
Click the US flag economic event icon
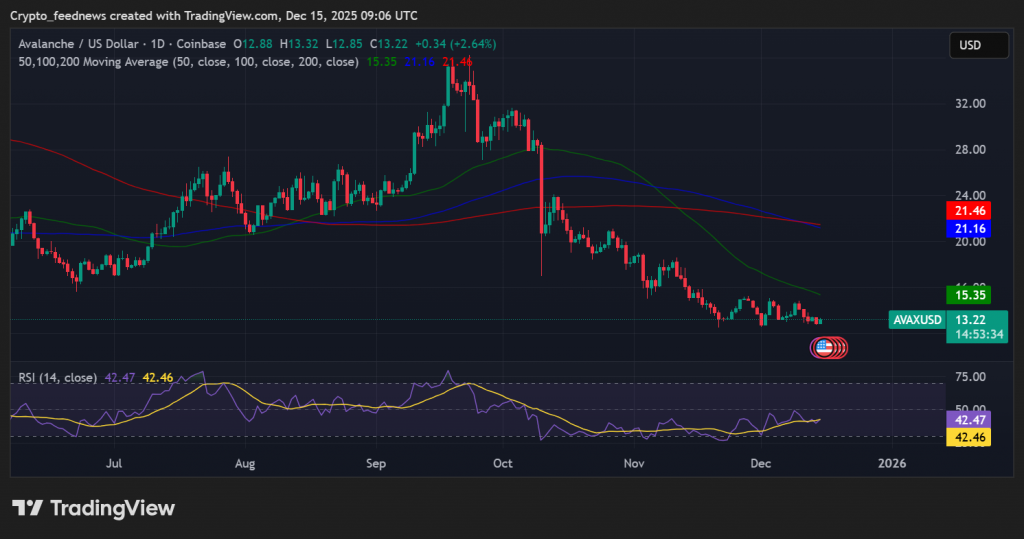click(x=824, y=348)
